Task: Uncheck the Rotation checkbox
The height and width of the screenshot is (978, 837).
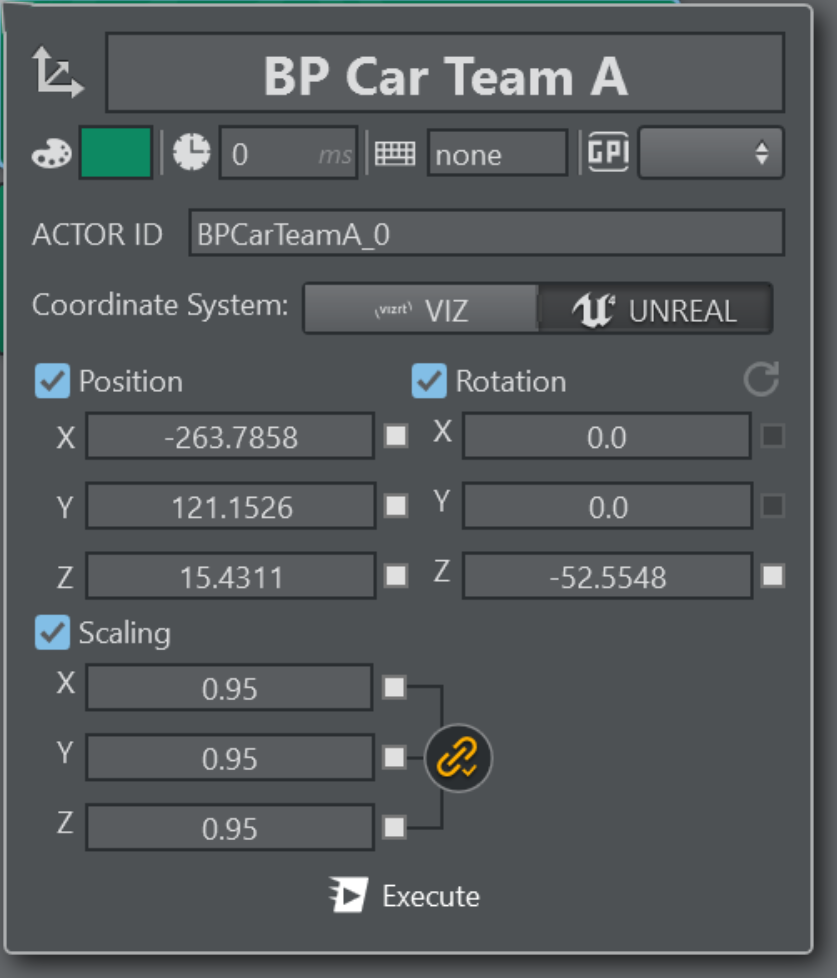Action: click(429, 381)
